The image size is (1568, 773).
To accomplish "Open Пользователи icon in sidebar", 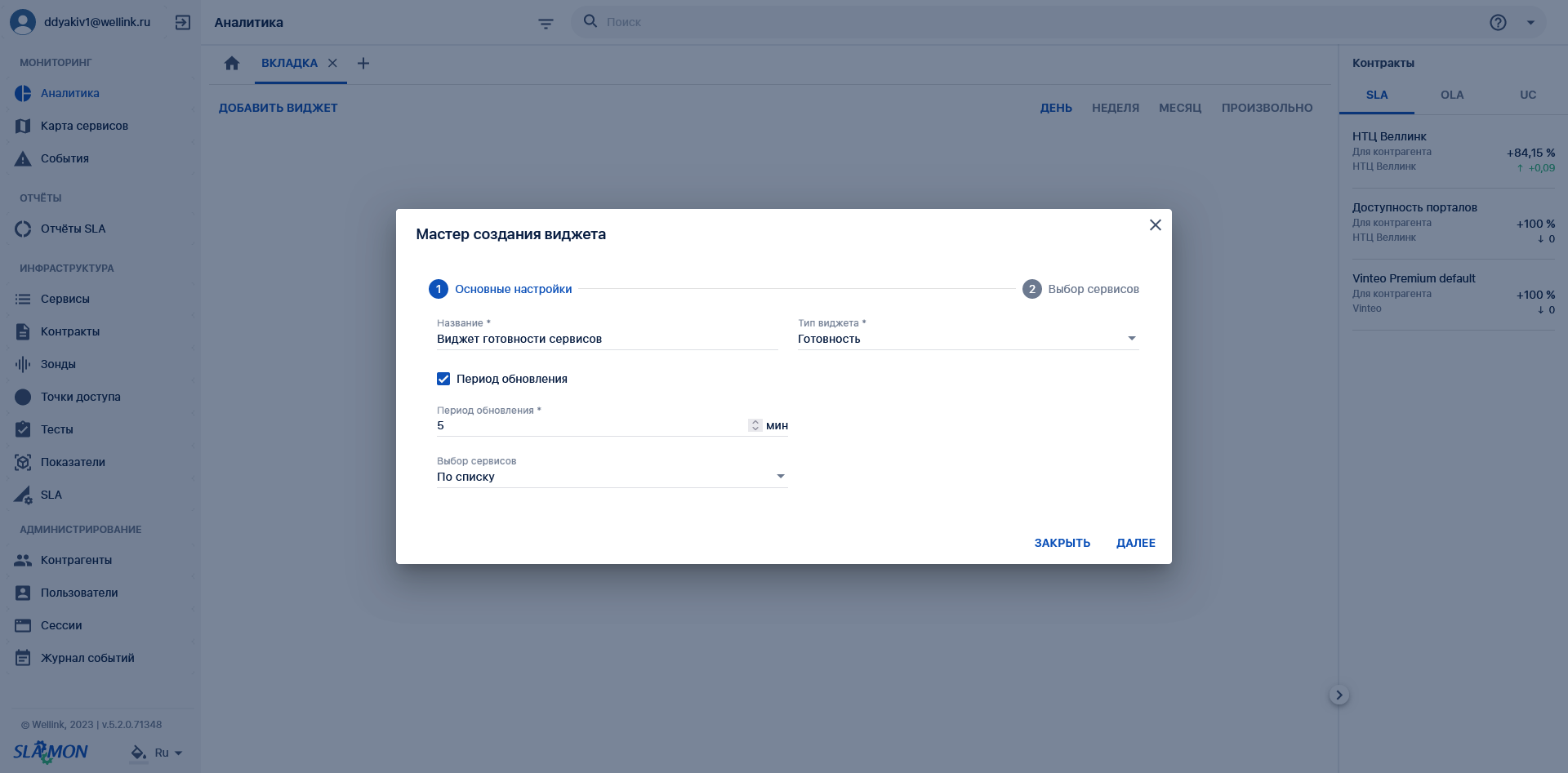I will 23,593.
